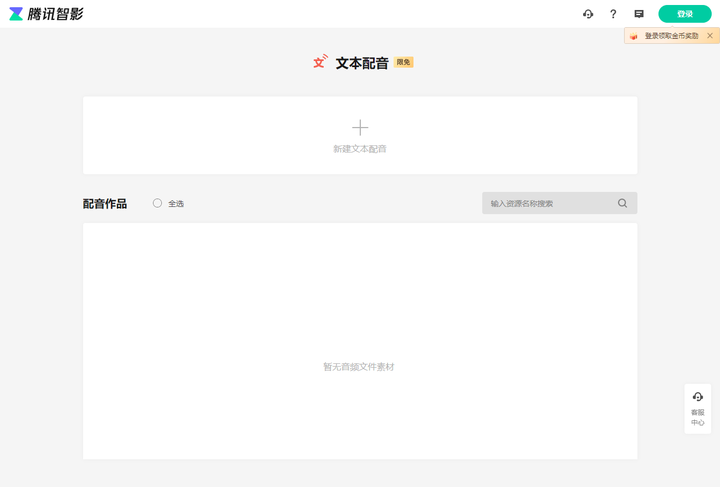
Task: Click the gift icon in reward banner
Action: [x=634, y=36]
